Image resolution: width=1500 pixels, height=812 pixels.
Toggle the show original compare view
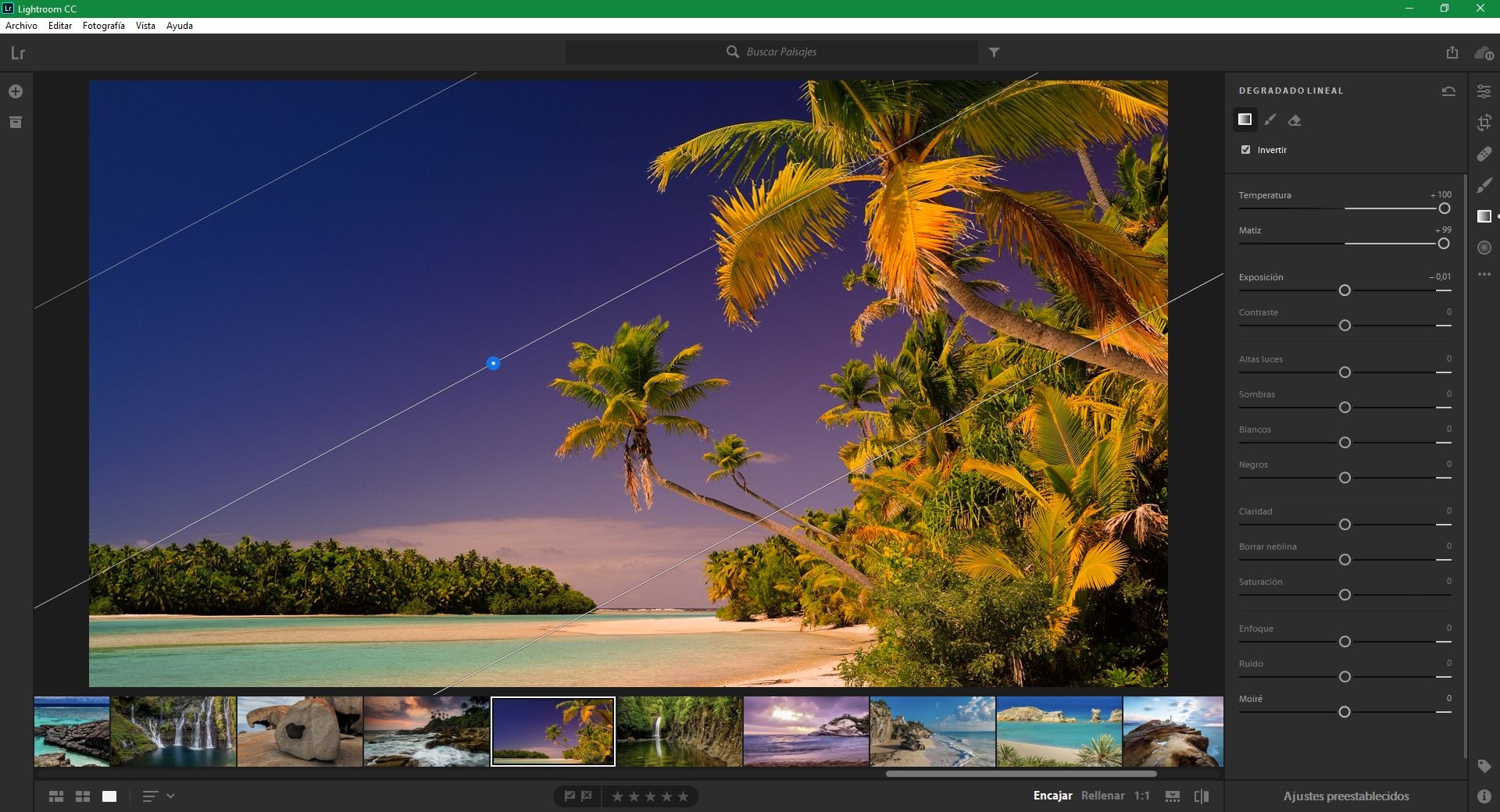point(1202,796)
